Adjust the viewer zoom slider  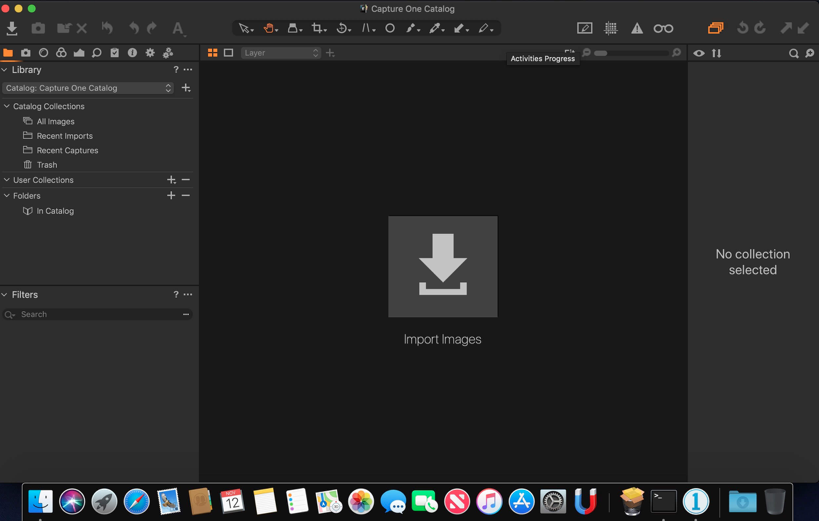click(x=631, y=53)
